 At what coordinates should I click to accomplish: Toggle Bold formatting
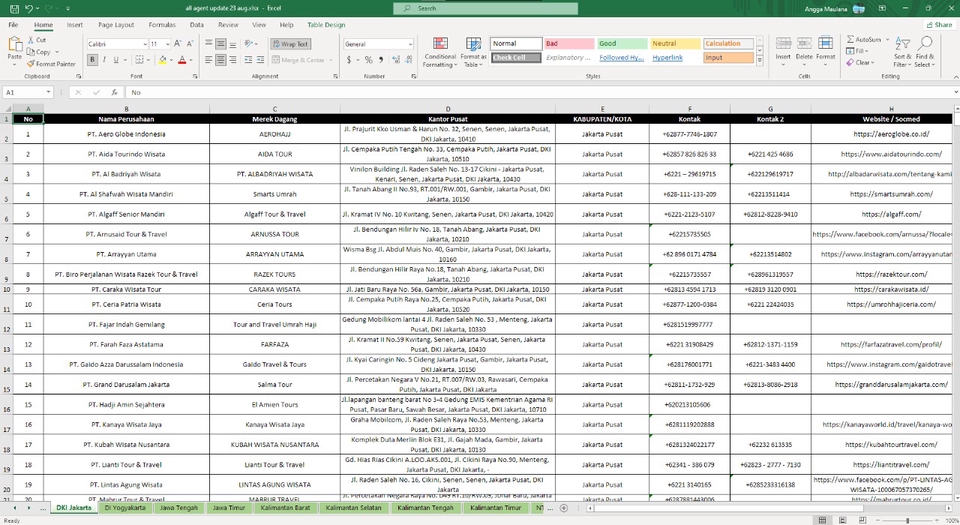click(92, 60)
